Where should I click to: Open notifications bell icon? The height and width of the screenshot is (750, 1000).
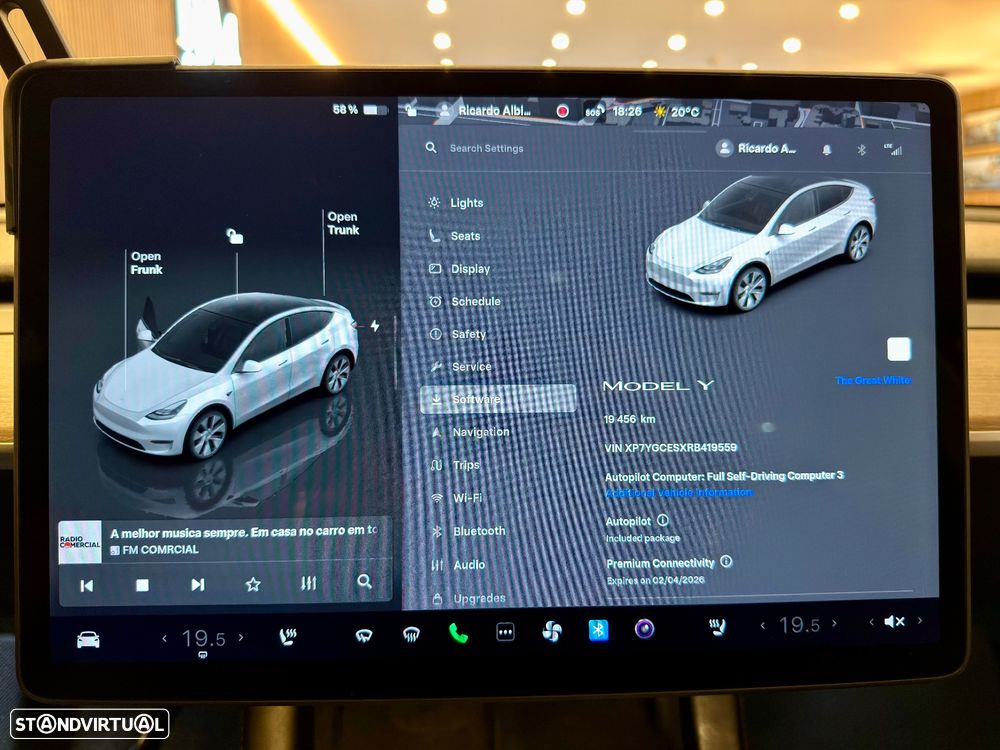click(x=827, y=150)
